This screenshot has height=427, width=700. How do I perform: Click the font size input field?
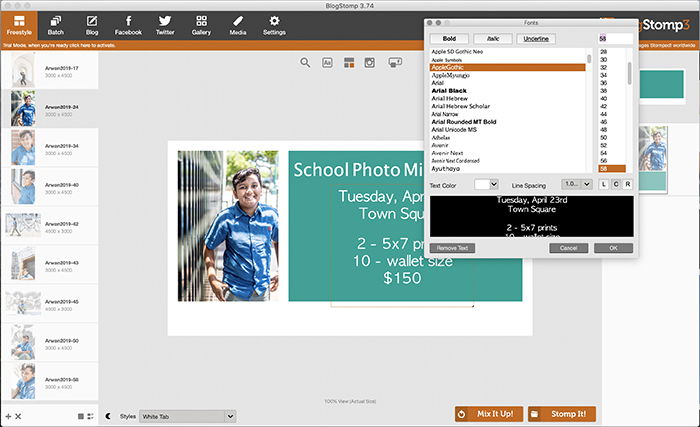pyautogui.click(x=615, y=39)
